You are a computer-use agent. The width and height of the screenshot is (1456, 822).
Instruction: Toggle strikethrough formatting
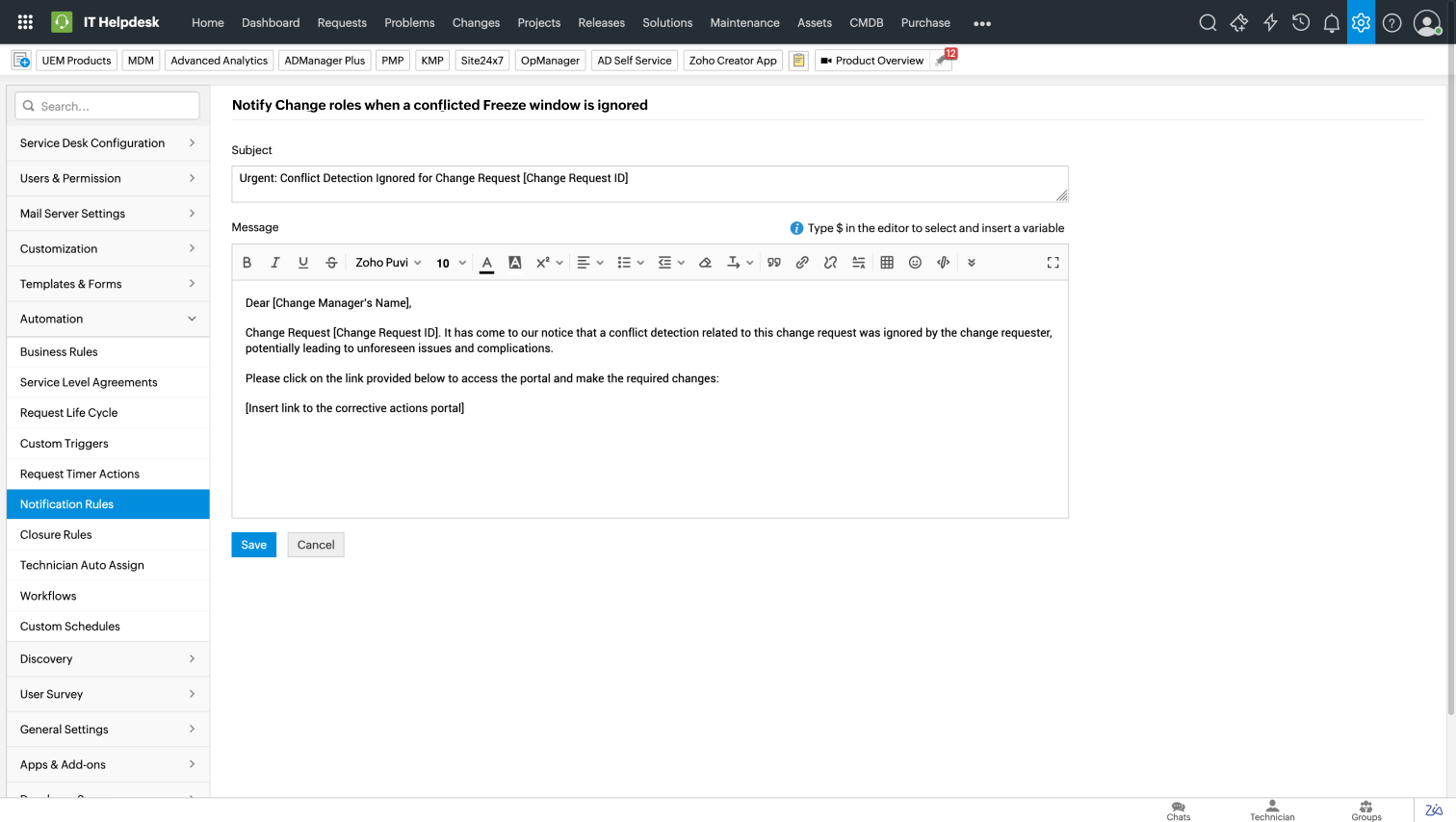[331, 263]
